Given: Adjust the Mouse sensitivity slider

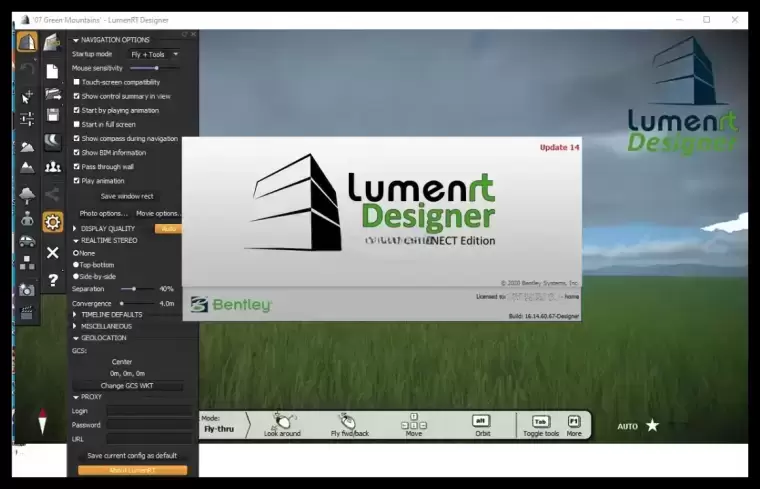Looking at the screenshot, I should (x=156, y=68).
